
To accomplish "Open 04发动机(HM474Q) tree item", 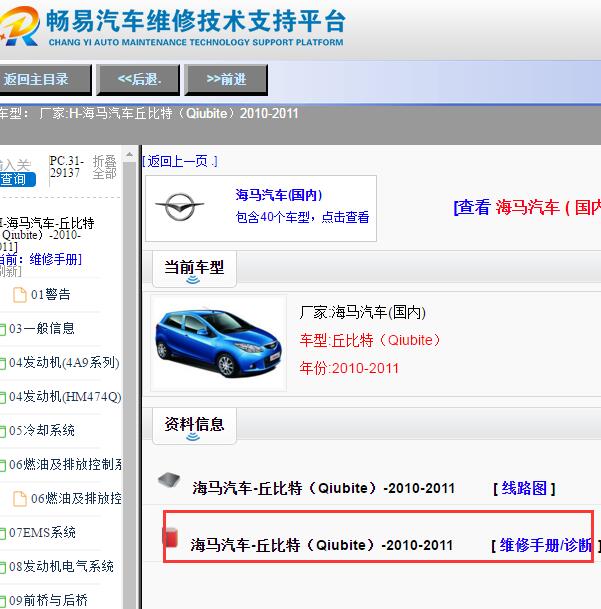I will pos(65,397).
